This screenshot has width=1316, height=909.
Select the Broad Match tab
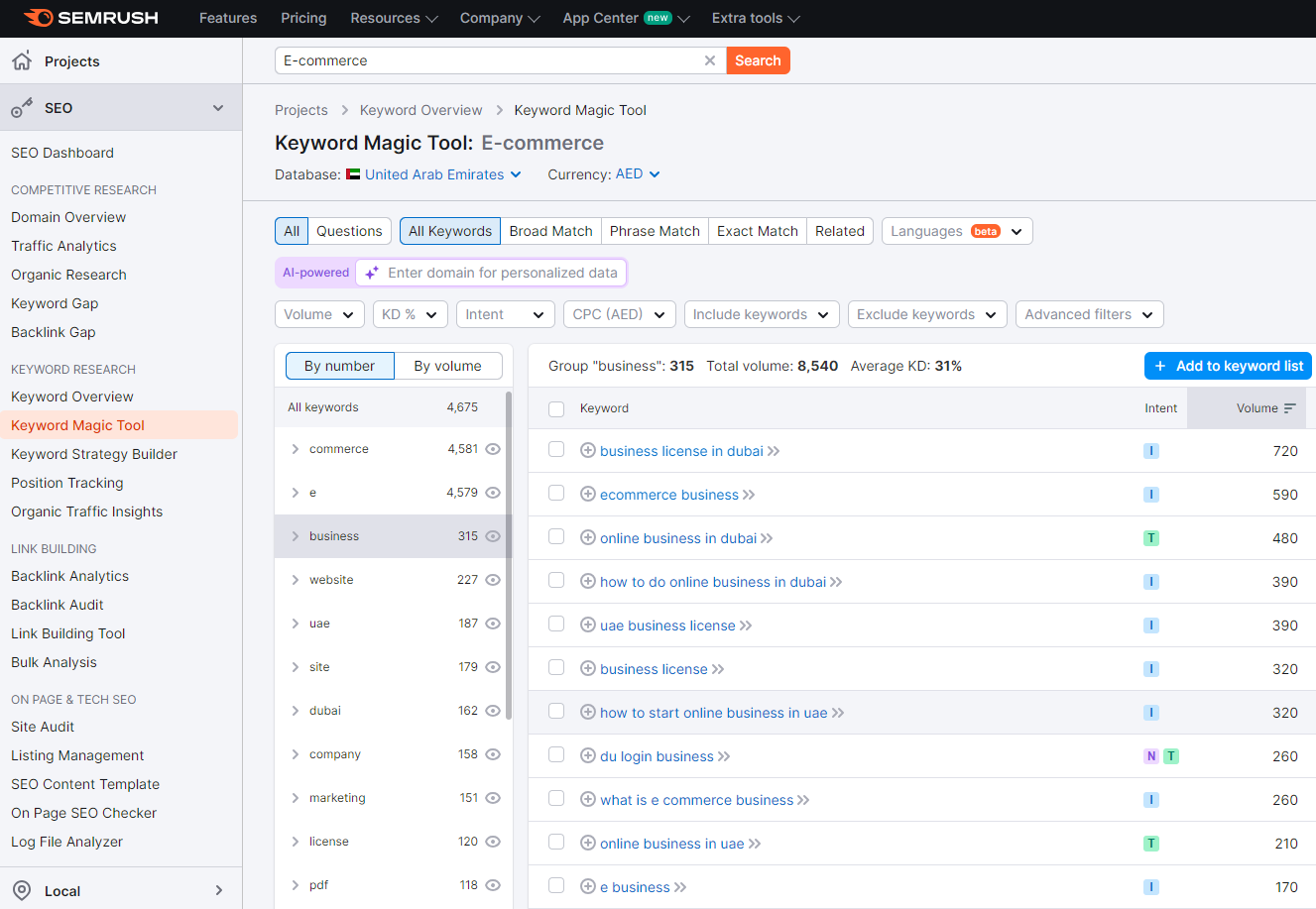(550, 231)
